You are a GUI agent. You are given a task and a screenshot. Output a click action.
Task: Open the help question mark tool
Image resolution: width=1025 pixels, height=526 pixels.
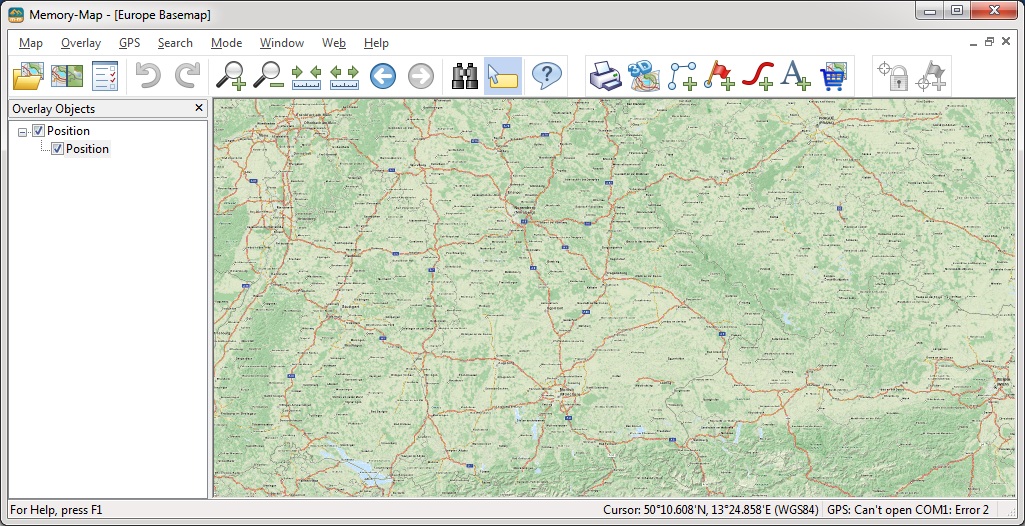coord(546,76)
